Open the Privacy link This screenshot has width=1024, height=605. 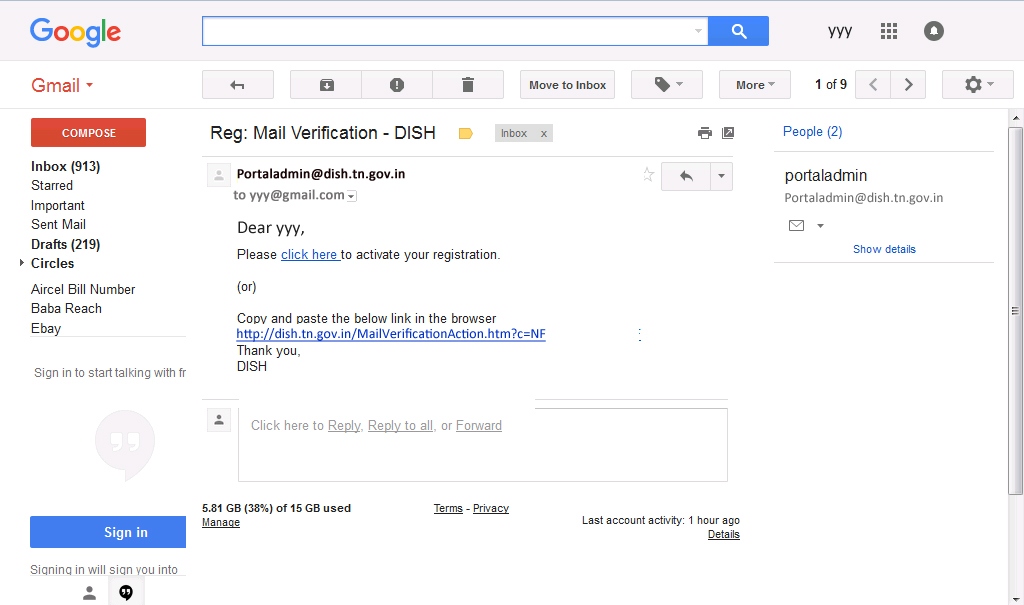point(490,508)
